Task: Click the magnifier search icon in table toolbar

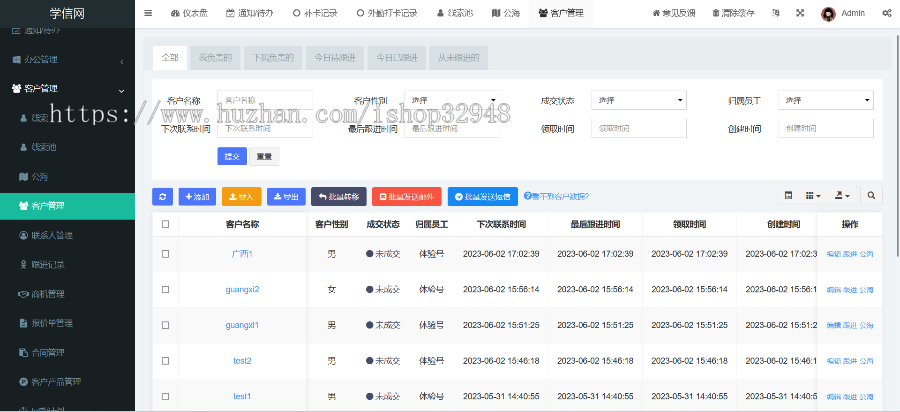Action: pos(871,196)
